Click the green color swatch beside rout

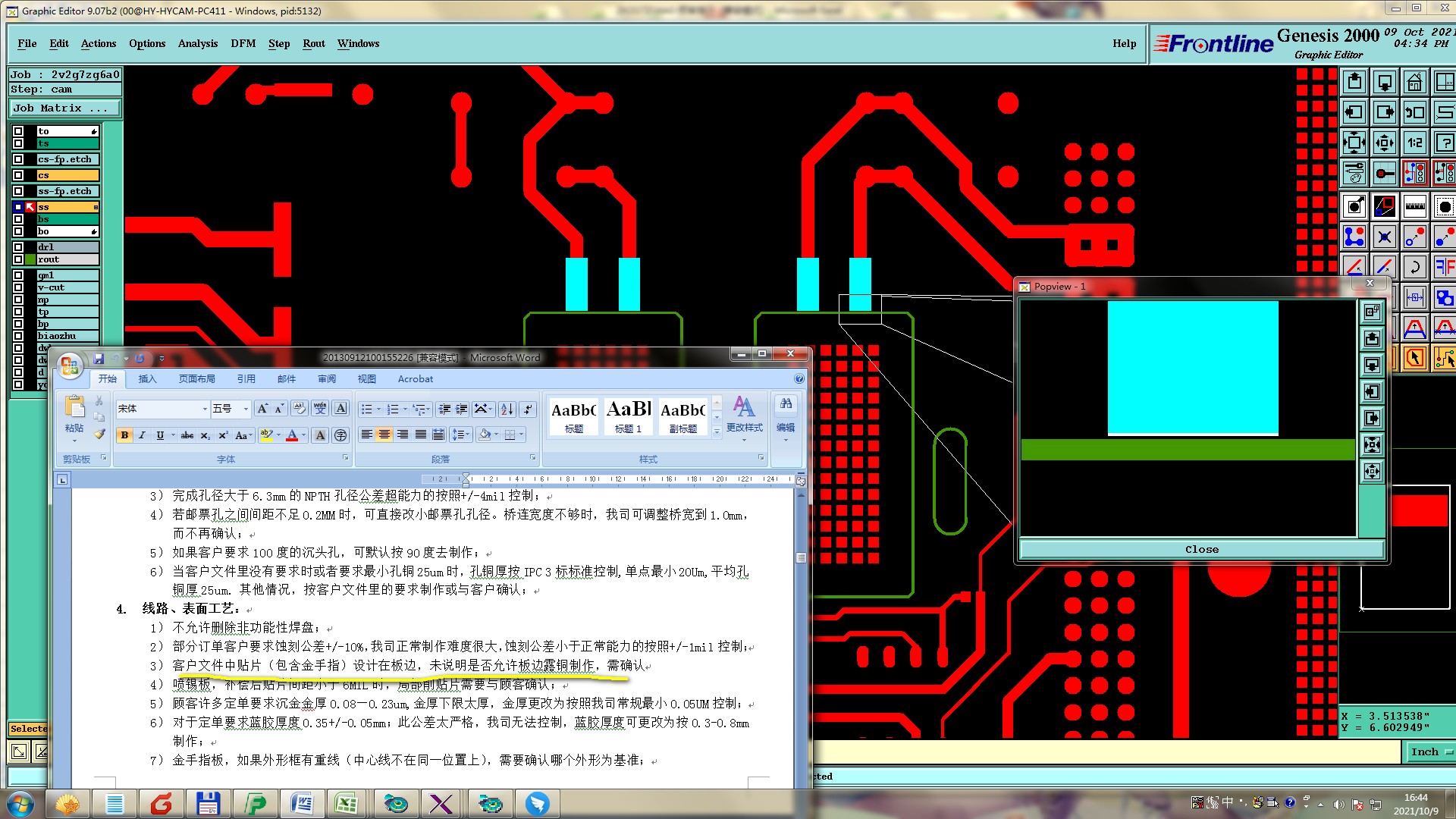coord(31,259)
